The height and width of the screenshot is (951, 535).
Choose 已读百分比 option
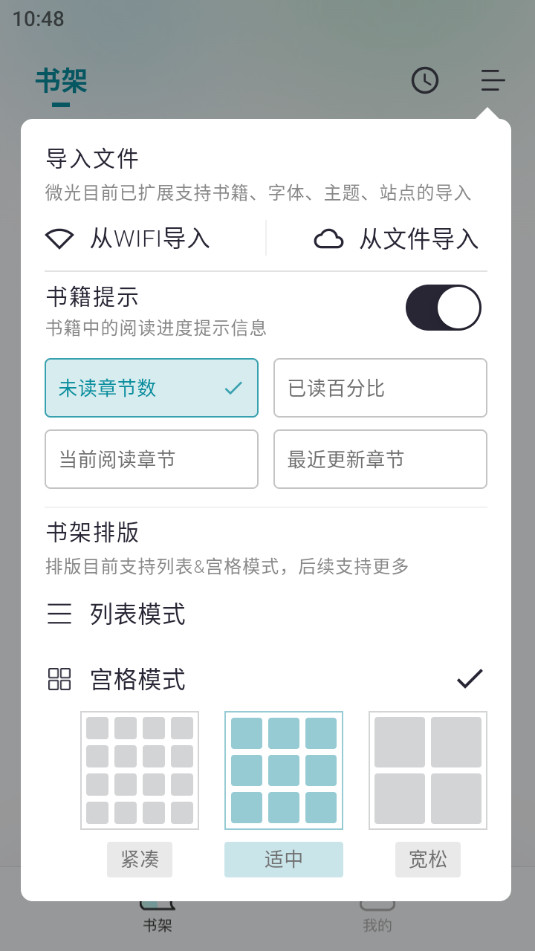(x=380, y=388)
